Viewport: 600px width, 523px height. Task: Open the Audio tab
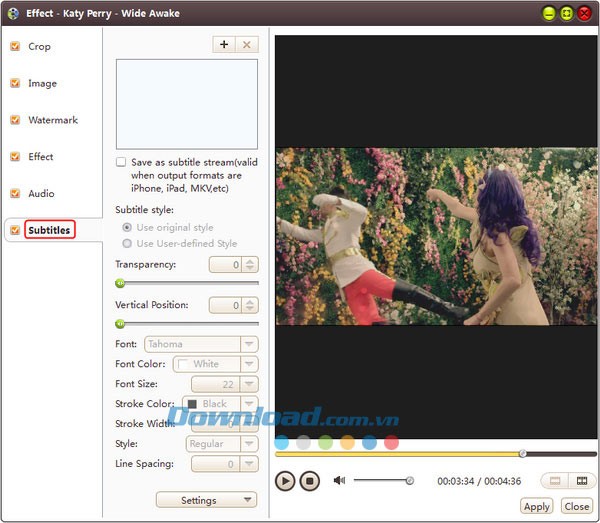pyautogui.click(x=41, y=193)
